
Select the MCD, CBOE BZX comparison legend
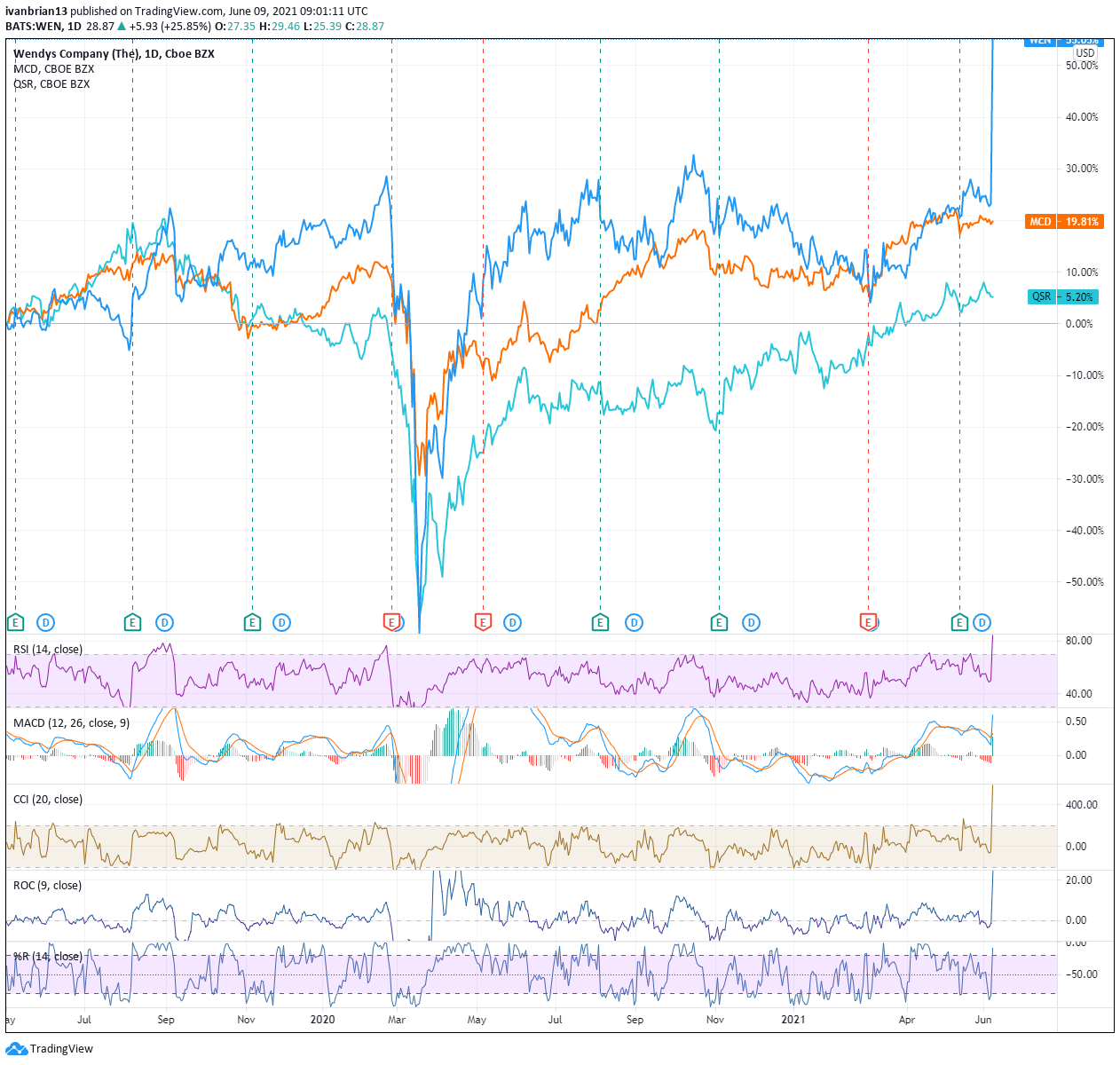(x=53, y=69)
